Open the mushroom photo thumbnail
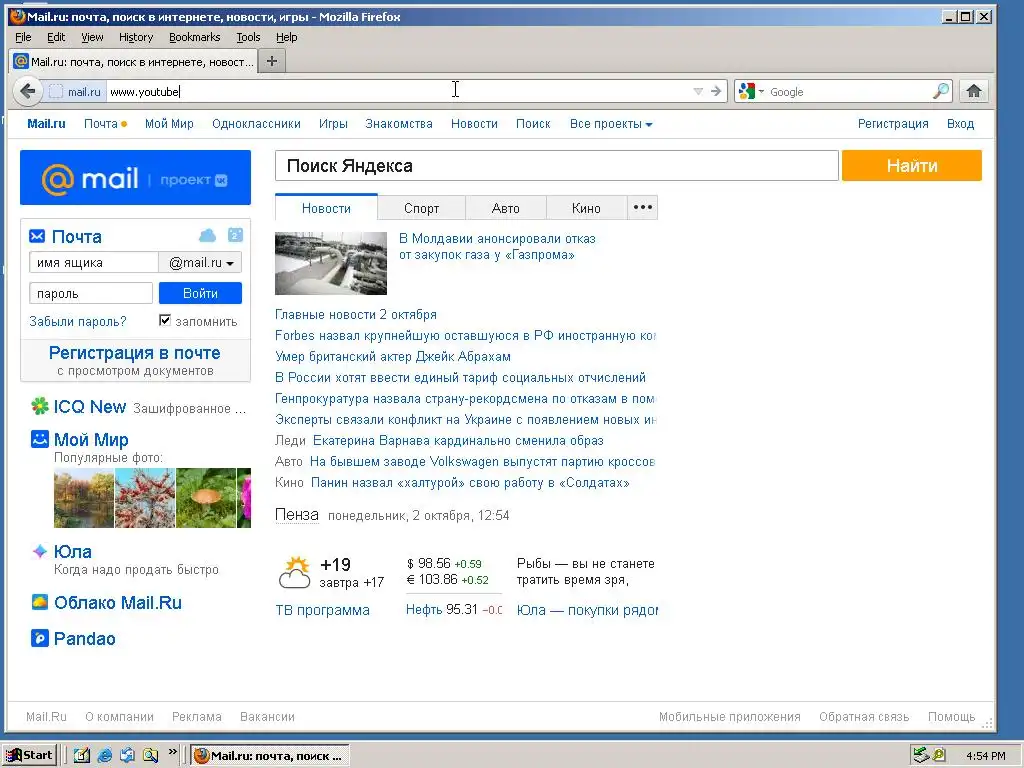 tap(206, 498)
